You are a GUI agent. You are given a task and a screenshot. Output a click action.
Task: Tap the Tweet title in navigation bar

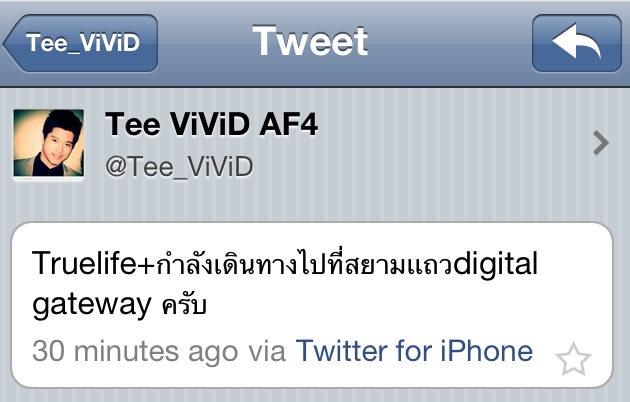pos(310,41)
